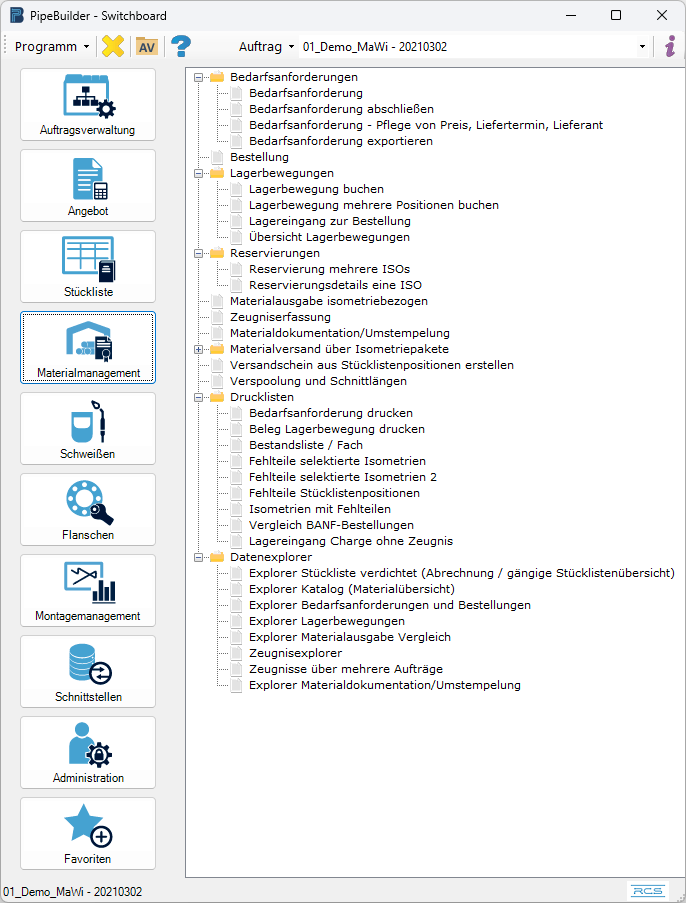Open the Auftrag dropdown menu
This screenshot has width=686, height=903.
[x=265, y=47]
